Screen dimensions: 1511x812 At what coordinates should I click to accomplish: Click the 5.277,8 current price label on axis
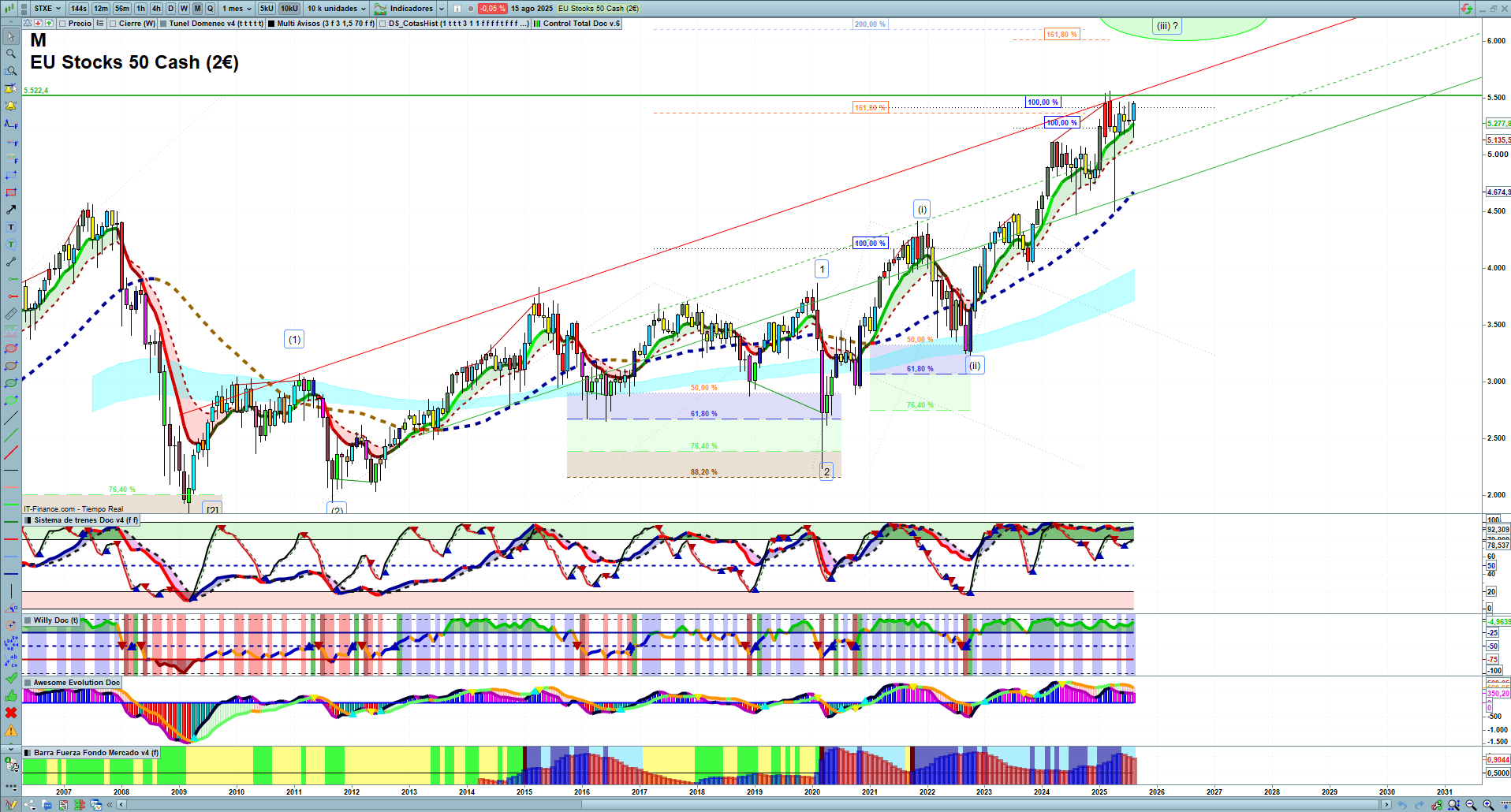[1498, 124]
